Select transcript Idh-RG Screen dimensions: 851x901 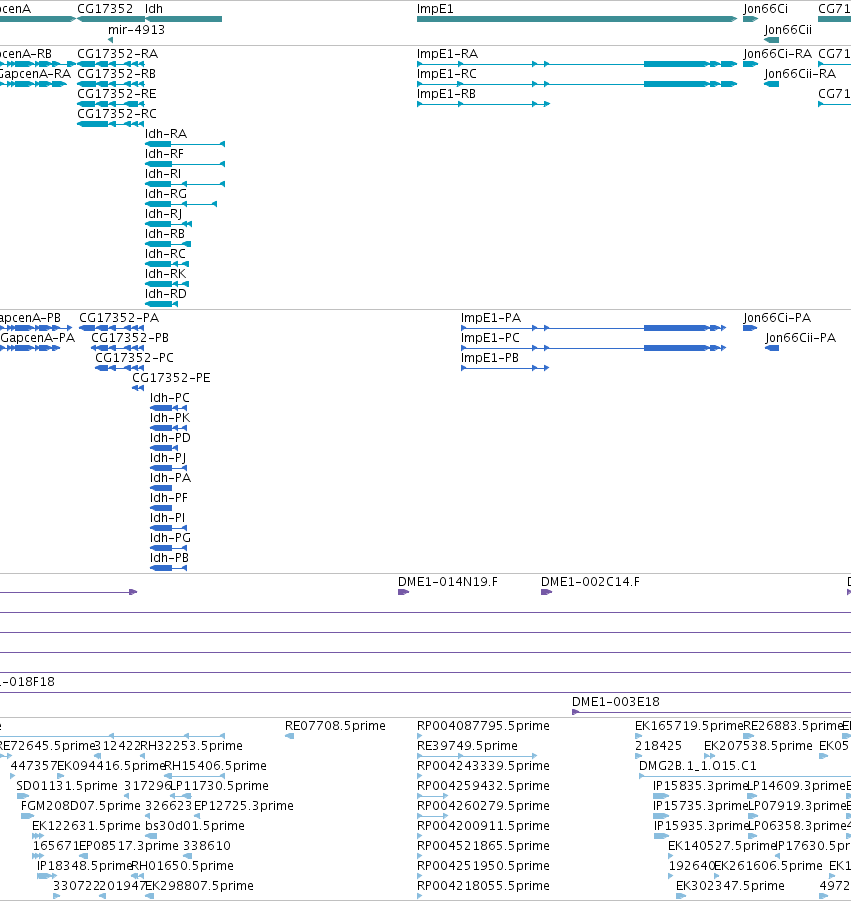coord(166,194)
